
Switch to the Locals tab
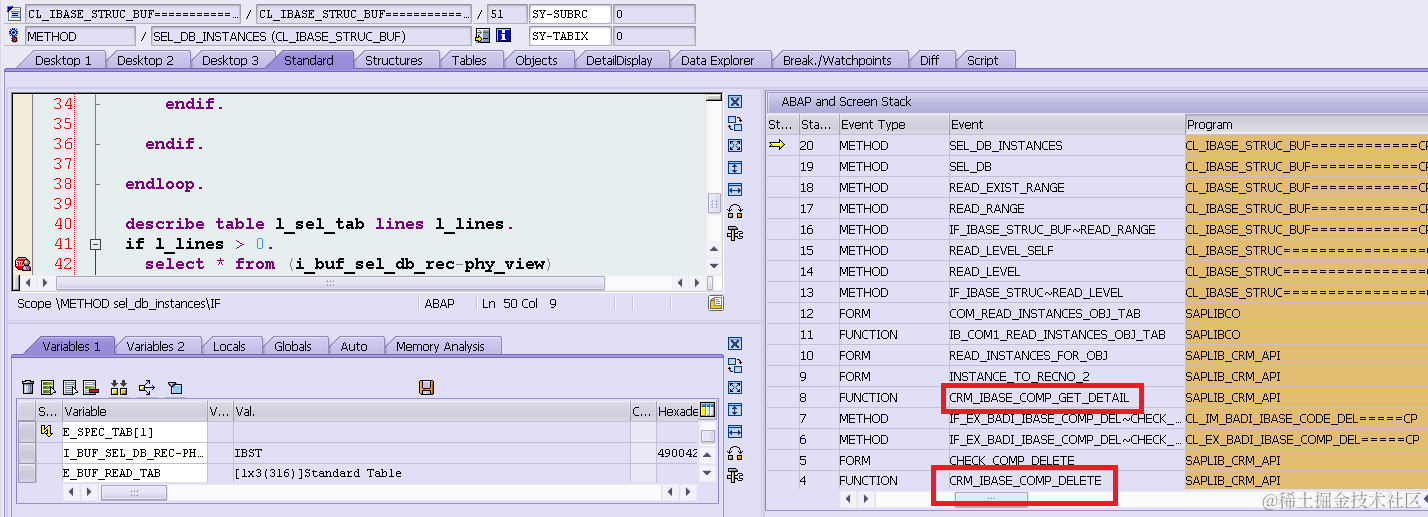pos(229,346)
